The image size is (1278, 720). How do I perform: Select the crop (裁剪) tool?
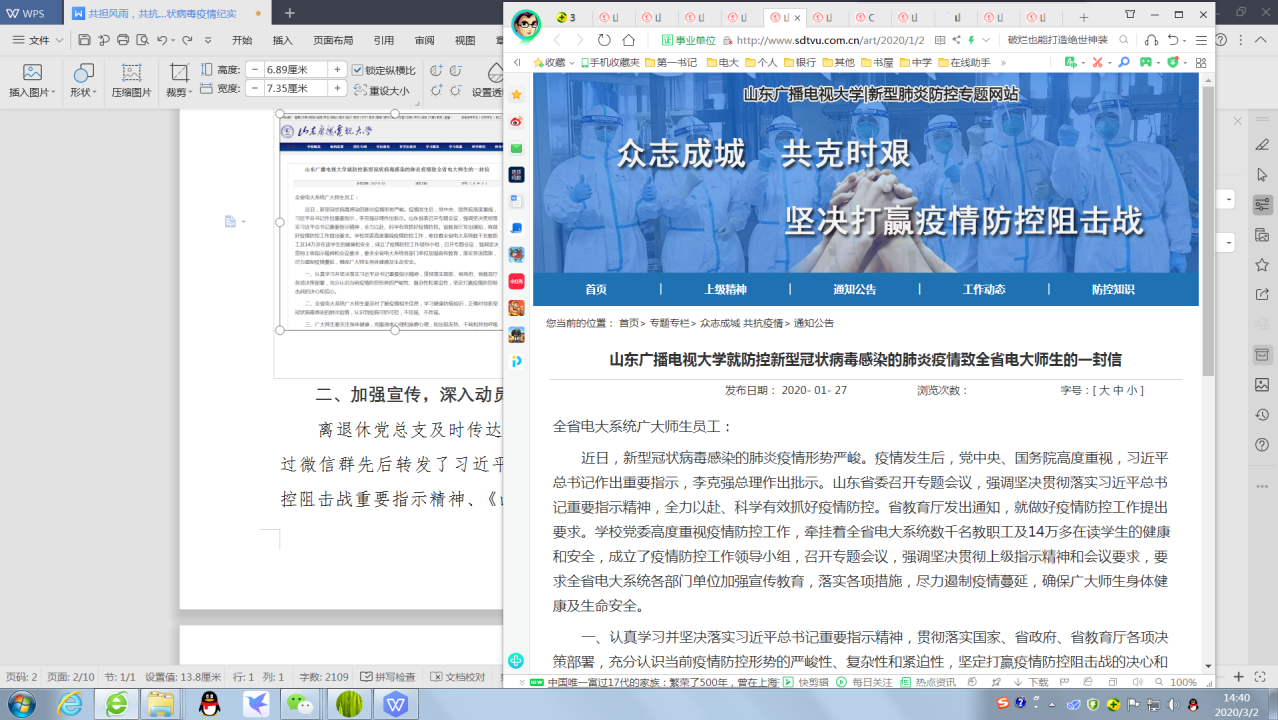[179, 80]
